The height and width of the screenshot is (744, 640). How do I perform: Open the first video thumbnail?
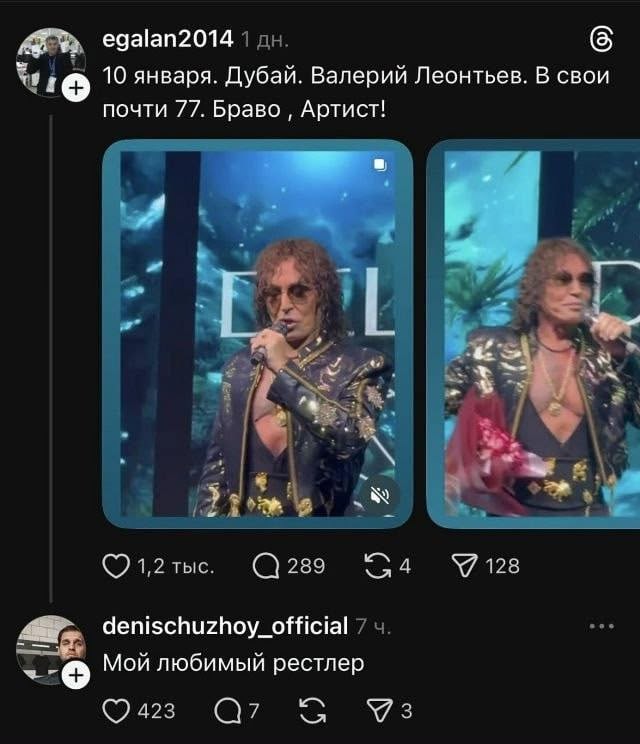(x=257, y=334)
